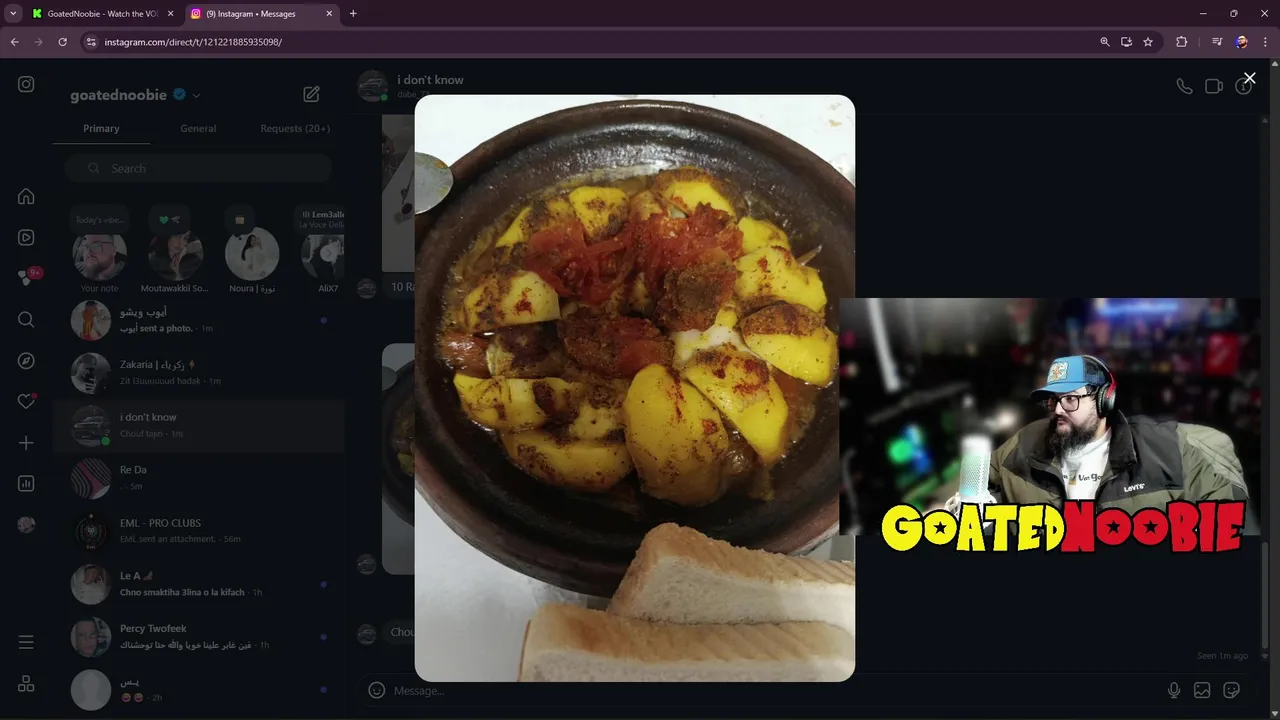Open Explore compass icon
Image resolution: width=1280 pixels, height=720 pixels.
pyautogui.click(x=26, y=360)
